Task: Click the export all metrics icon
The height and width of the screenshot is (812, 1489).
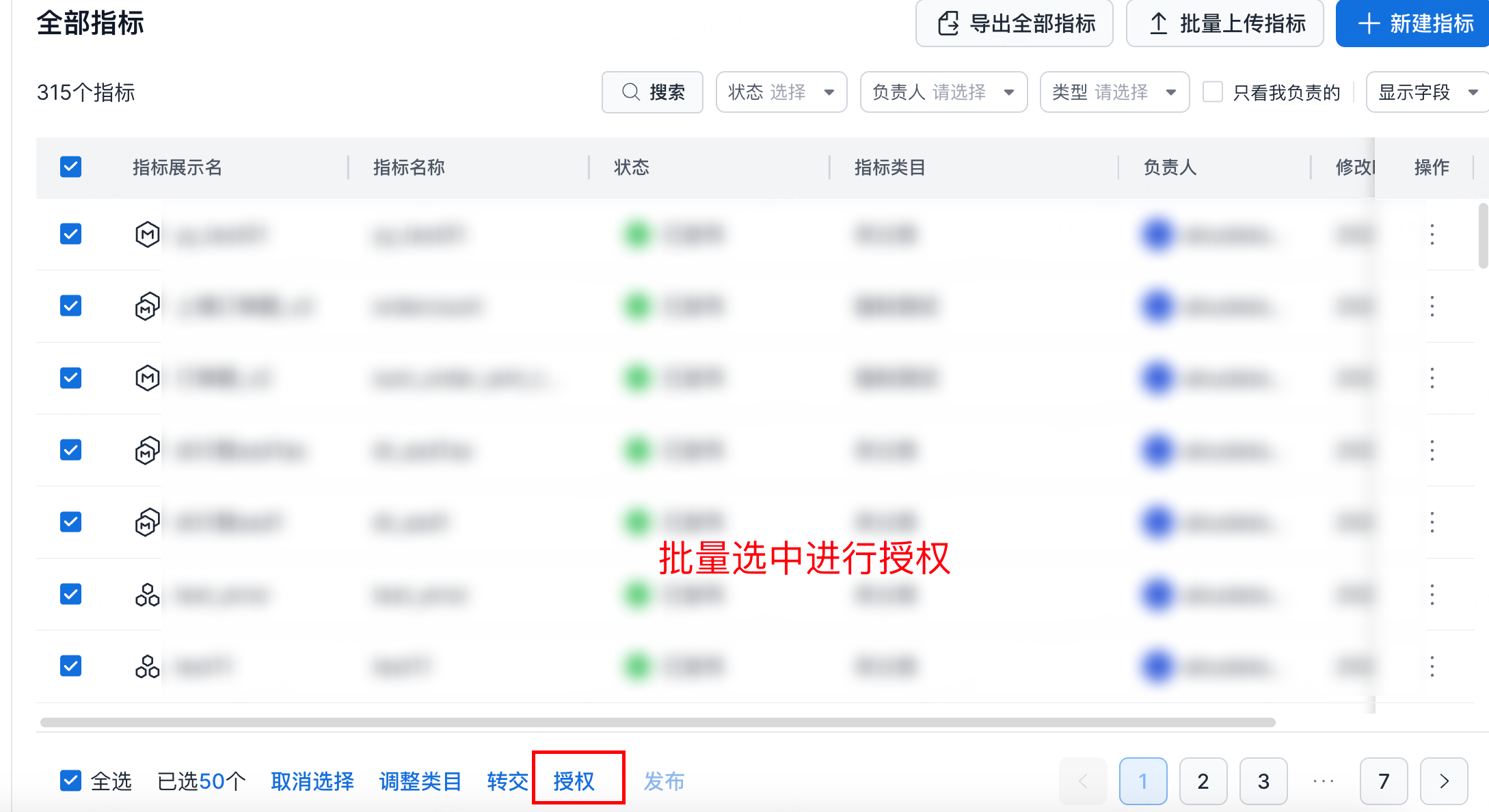Action: click(x=948, y=24)
